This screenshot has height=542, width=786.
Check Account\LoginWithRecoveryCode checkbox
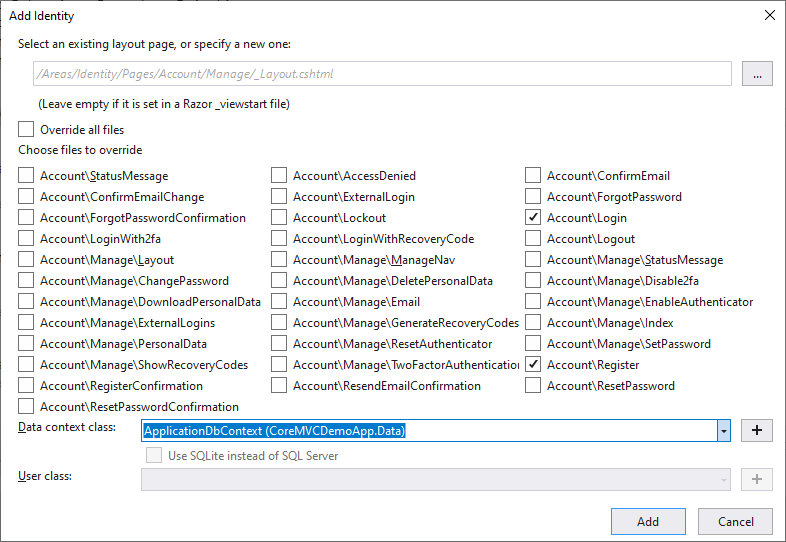tap(279, 239)
